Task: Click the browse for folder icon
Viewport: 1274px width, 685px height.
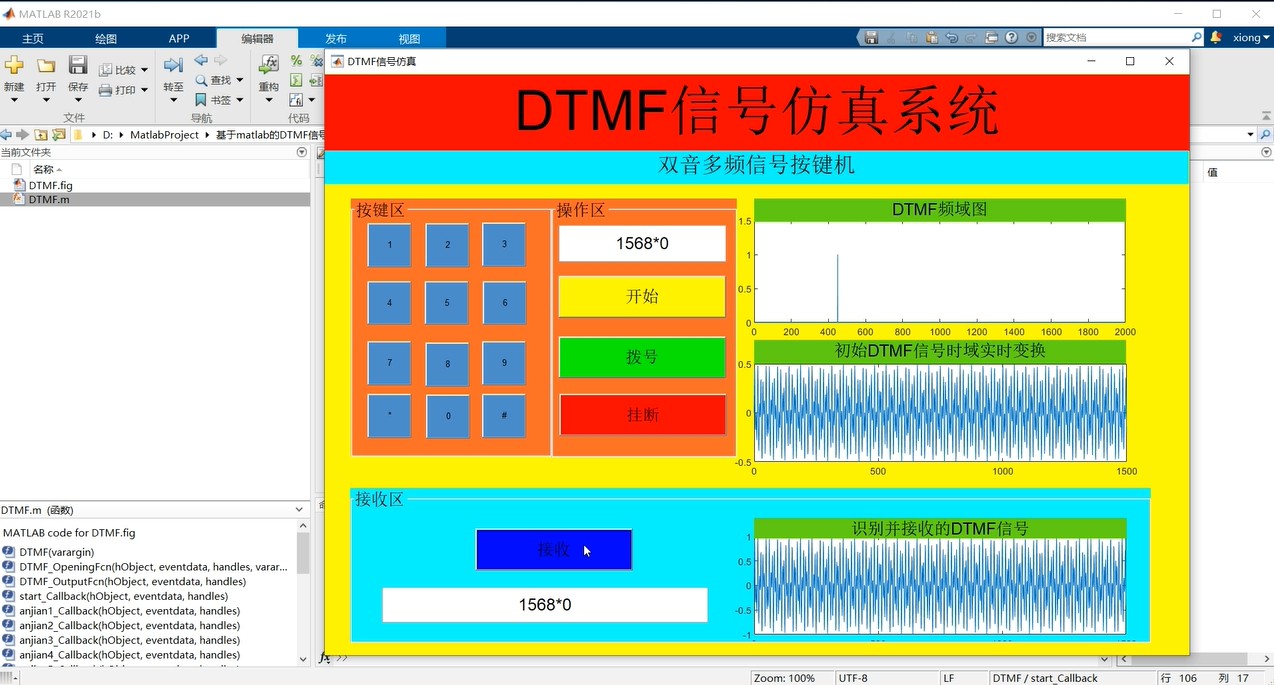Action: [x=59, y=135]
